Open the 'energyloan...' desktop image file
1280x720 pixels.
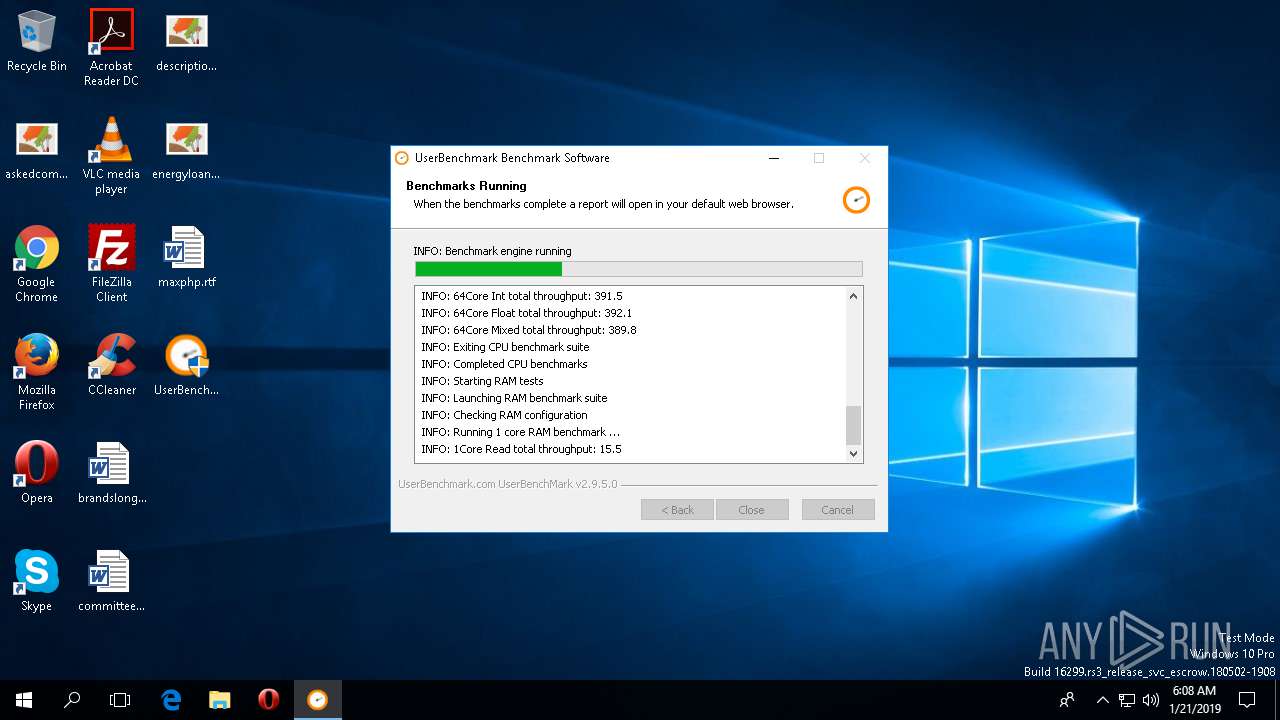[186, 149]
